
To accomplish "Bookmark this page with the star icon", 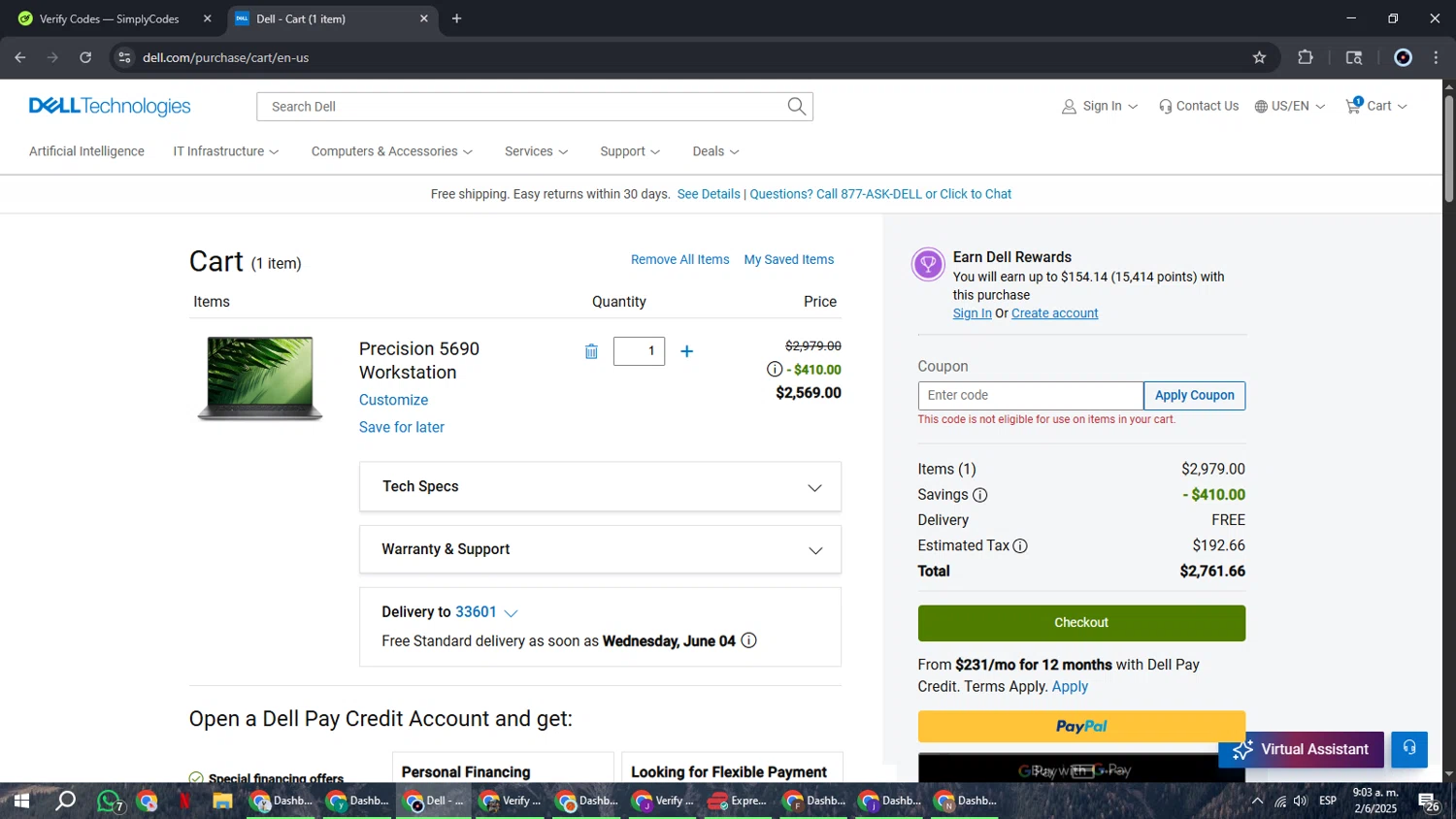I will (x=1259, y=57).
